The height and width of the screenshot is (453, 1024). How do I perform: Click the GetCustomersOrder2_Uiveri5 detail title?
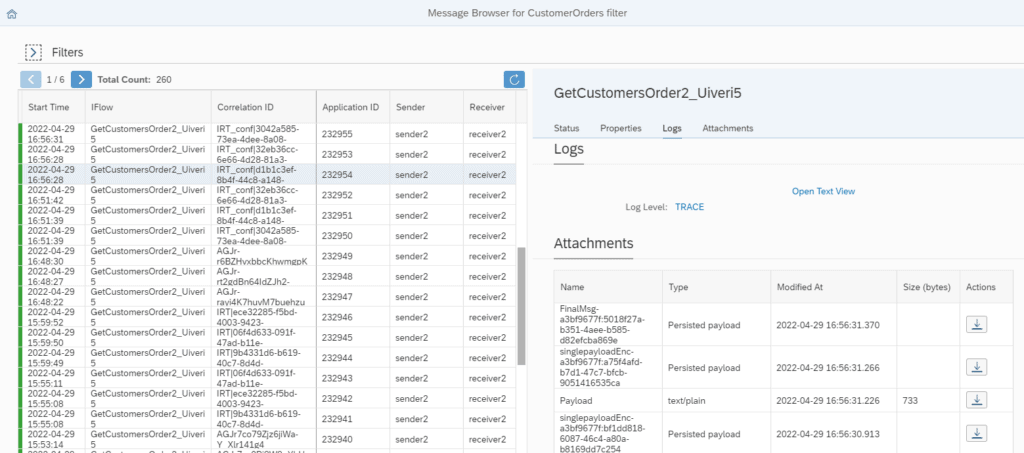point(648,93)
